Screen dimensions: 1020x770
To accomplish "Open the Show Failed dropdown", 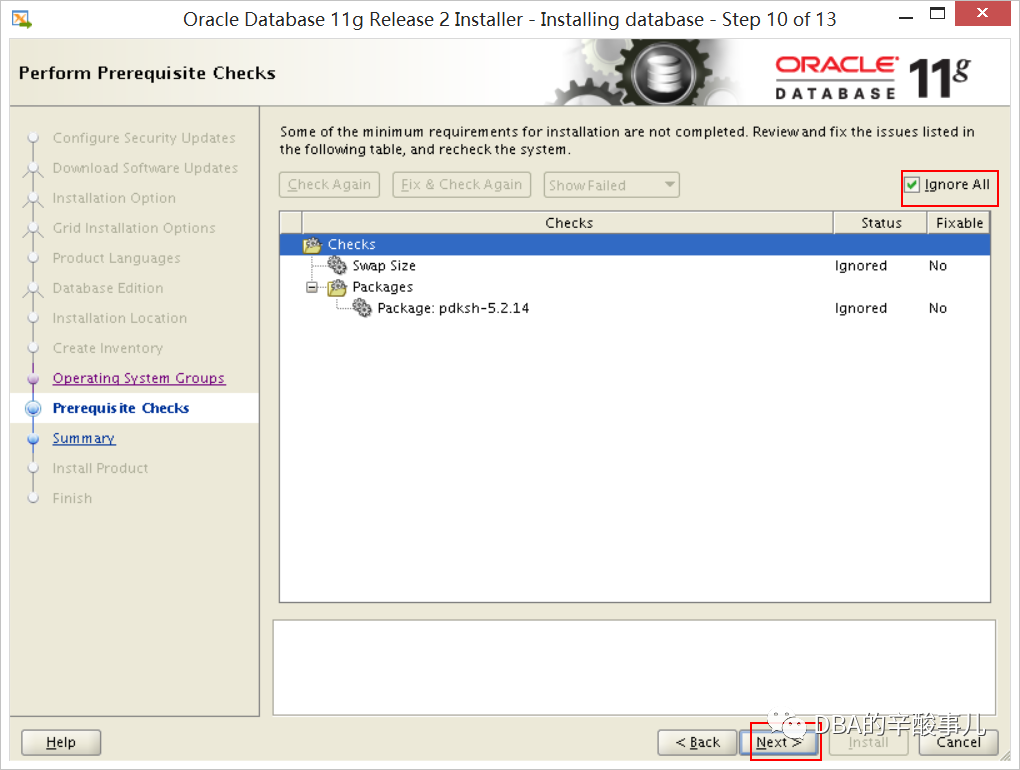I will (611, 185).
